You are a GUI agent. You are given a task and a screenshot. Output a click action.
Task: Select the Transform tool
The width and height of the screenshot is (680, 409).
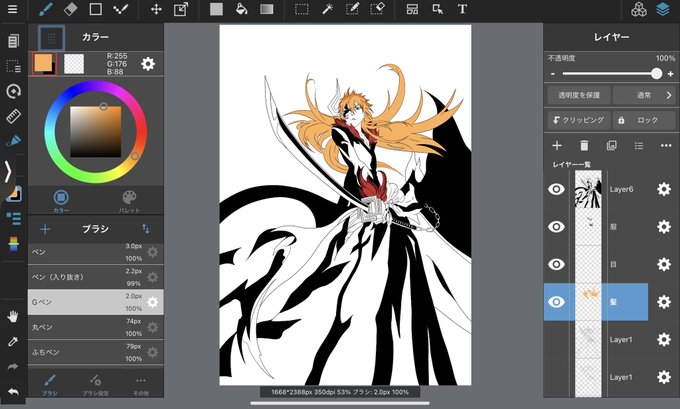point(181,9)
